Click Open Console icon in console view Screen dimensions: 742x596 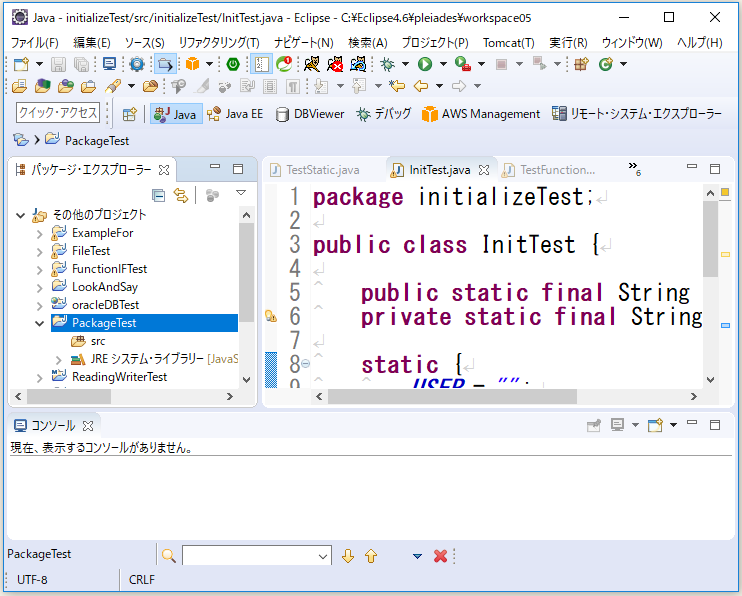click(x=655, y=425)
